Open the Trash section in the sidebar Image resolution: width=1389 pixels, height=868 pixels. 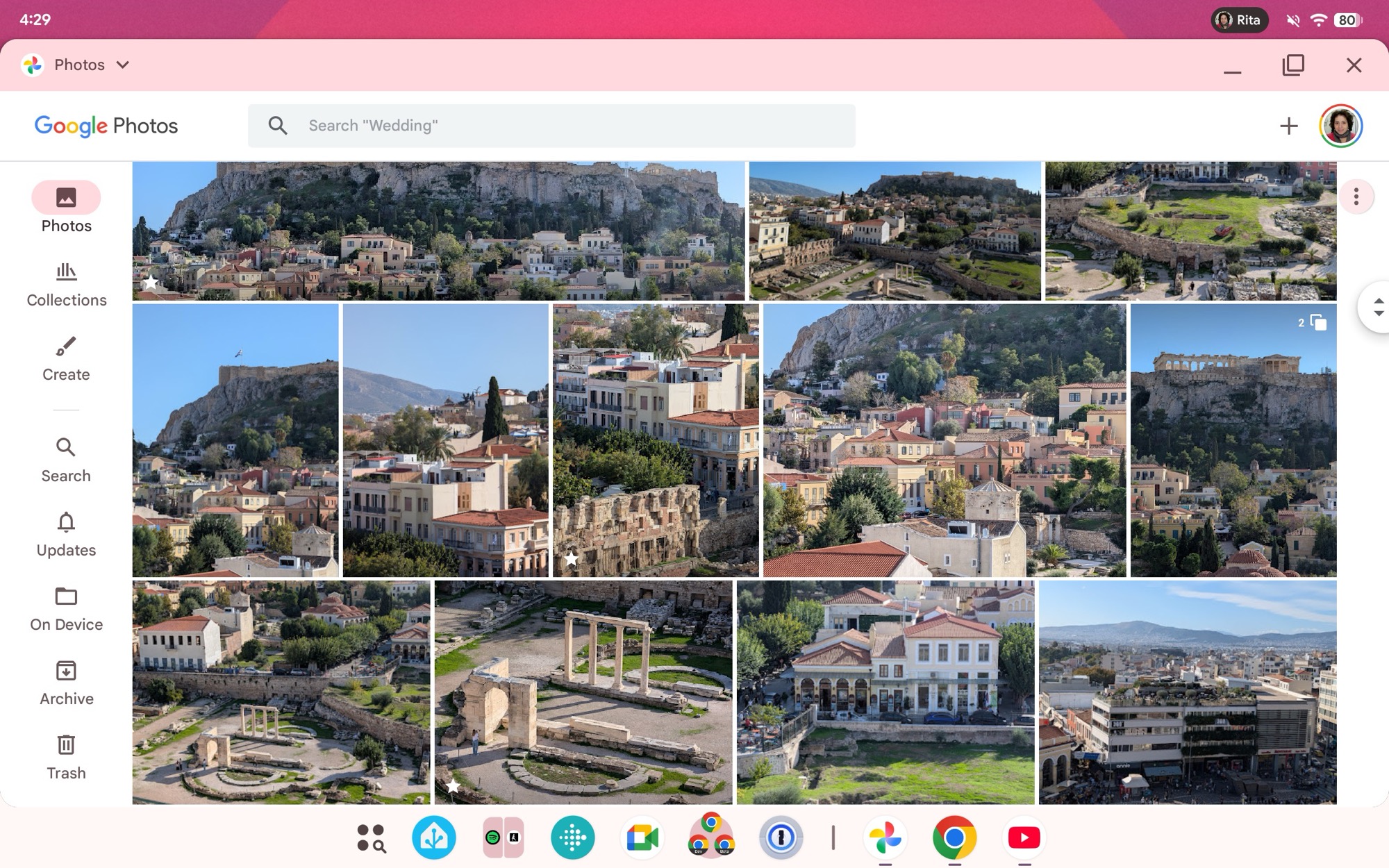point(66,757)
